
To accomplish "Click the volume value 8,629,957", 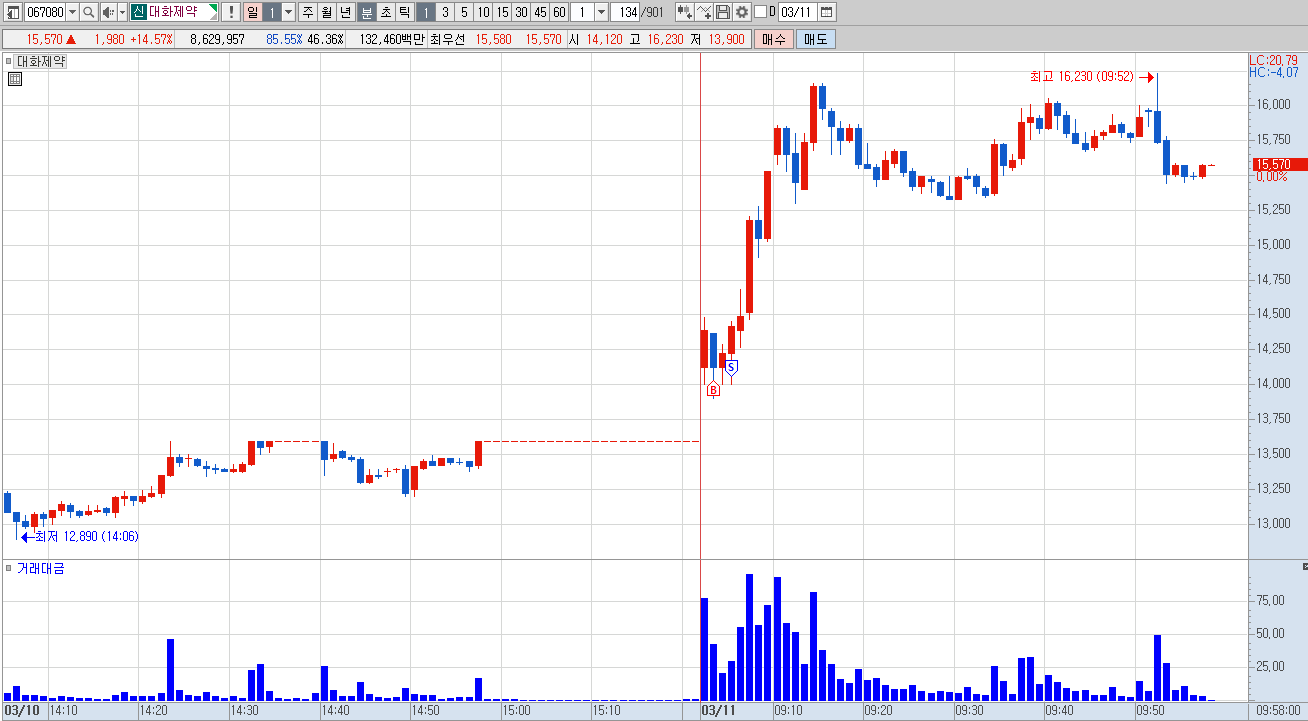I will click(217, 39).
